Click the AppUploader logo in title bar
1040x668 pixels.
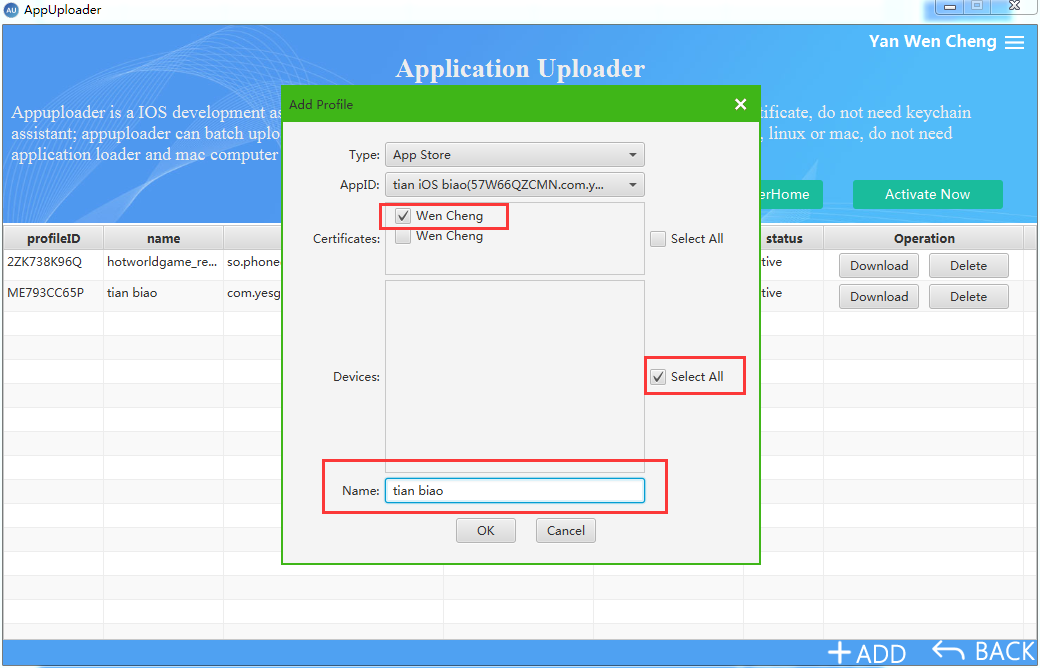11,11
